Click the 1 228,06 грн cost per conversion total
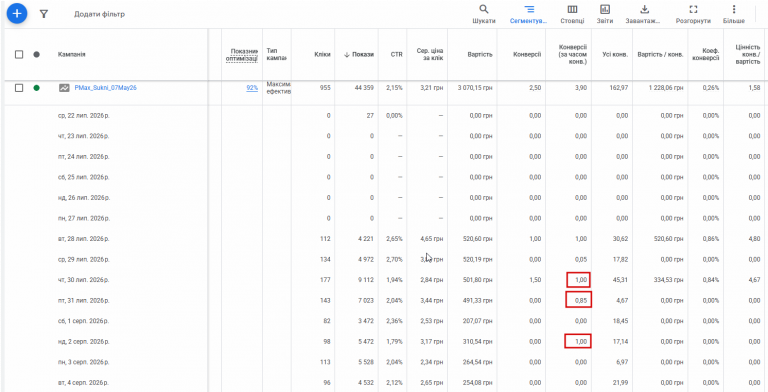Image resolution: width=768 pixels, height=392 pixels. [x=666, y=88]
